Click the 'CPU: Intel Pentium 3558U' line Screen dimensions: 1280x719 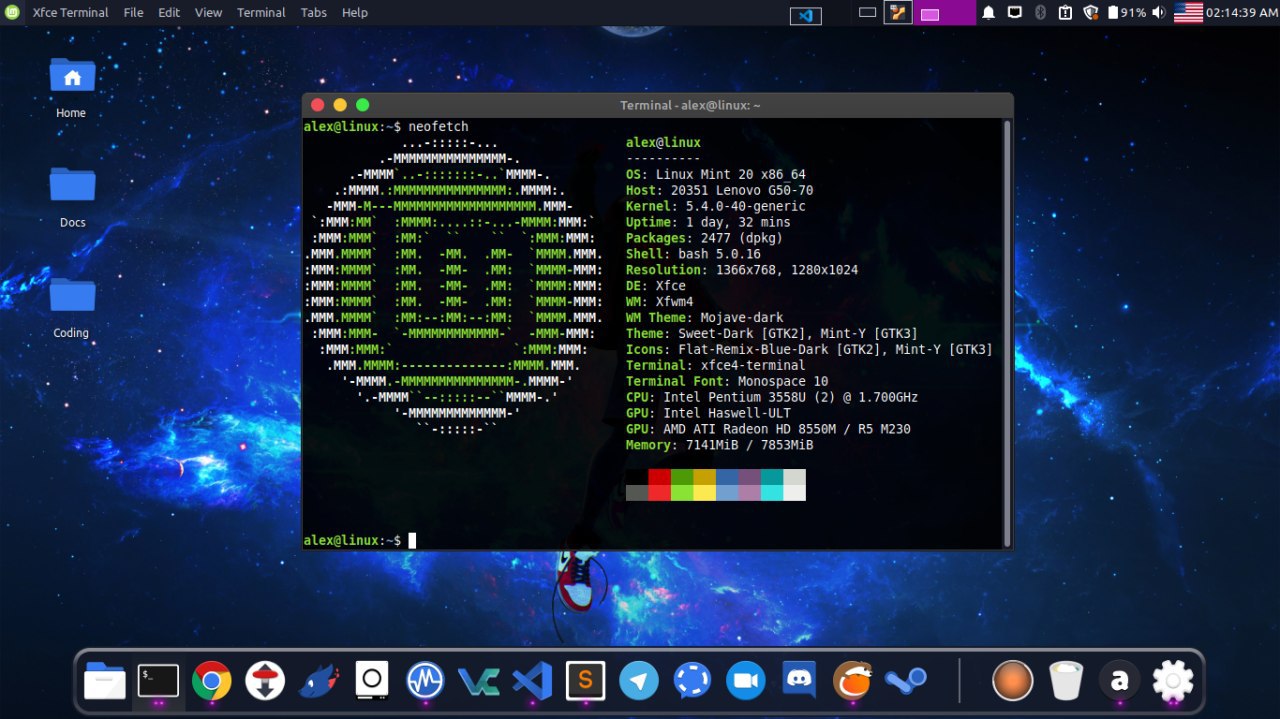772,398
